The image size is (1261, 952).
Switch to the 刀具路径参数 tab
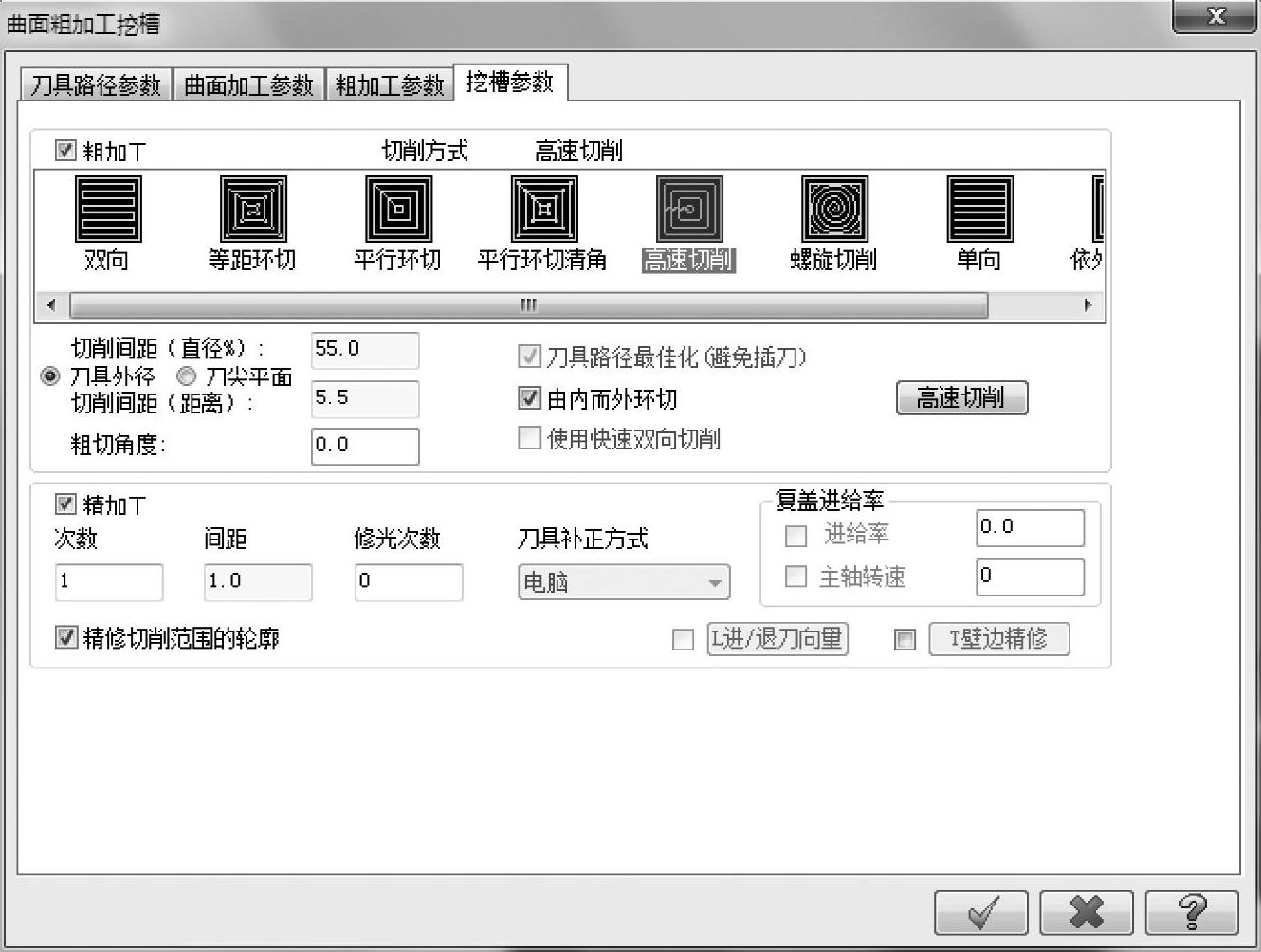pyautogui.click(x=96, y=84)
